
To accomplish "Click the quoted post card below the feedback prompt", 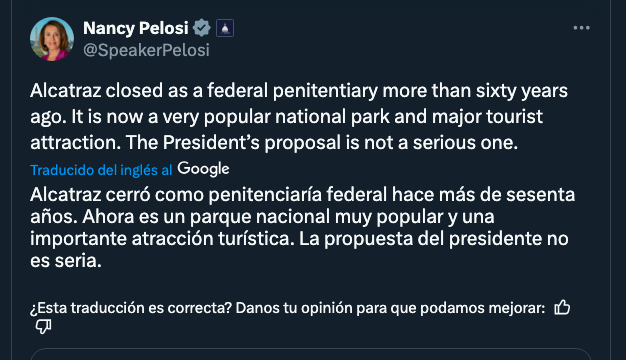I will tap(311, 354).
